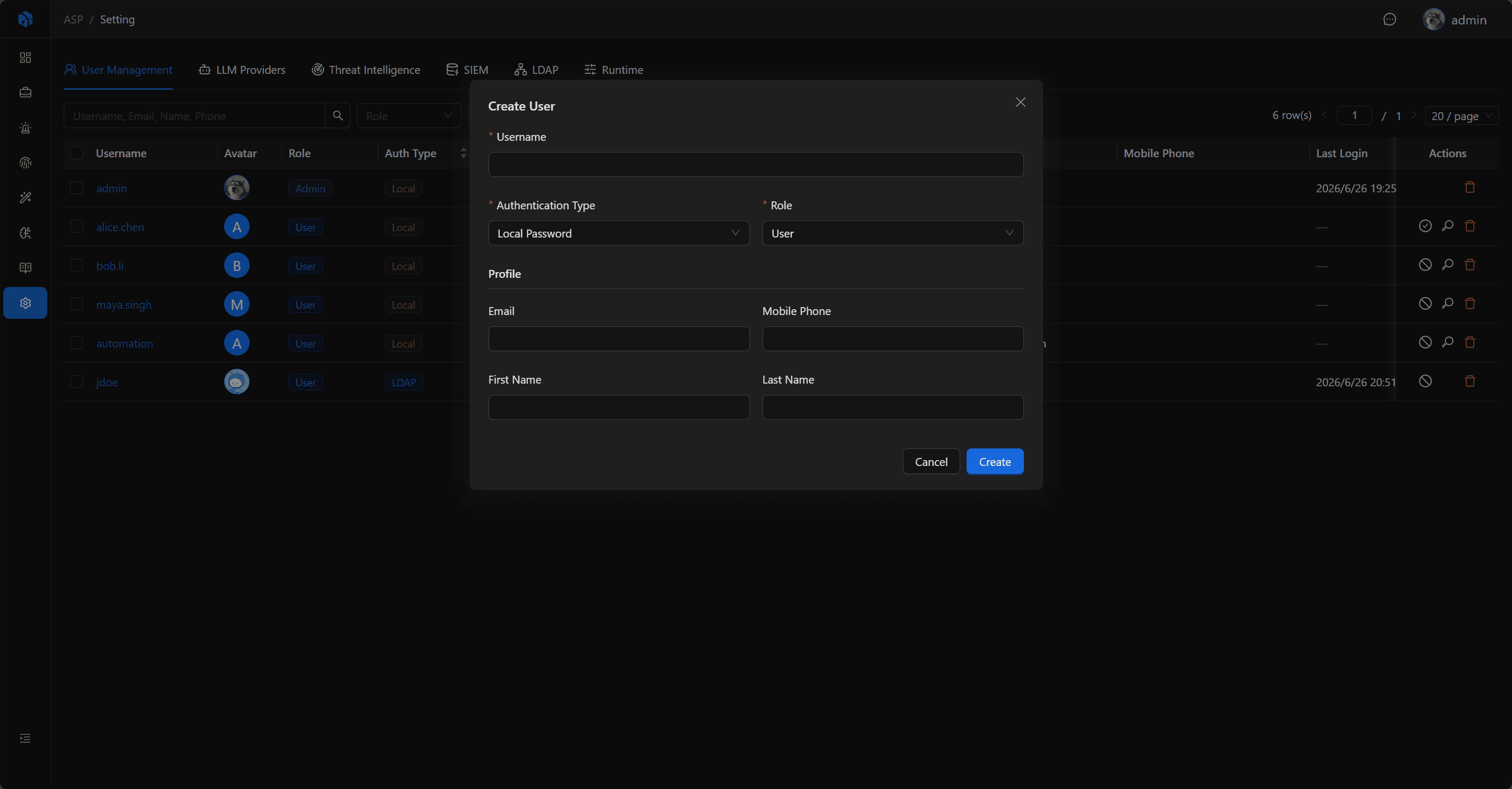1512x789 pixels.
Task: Switch to the User Management tab
Action: pos(118,70)
